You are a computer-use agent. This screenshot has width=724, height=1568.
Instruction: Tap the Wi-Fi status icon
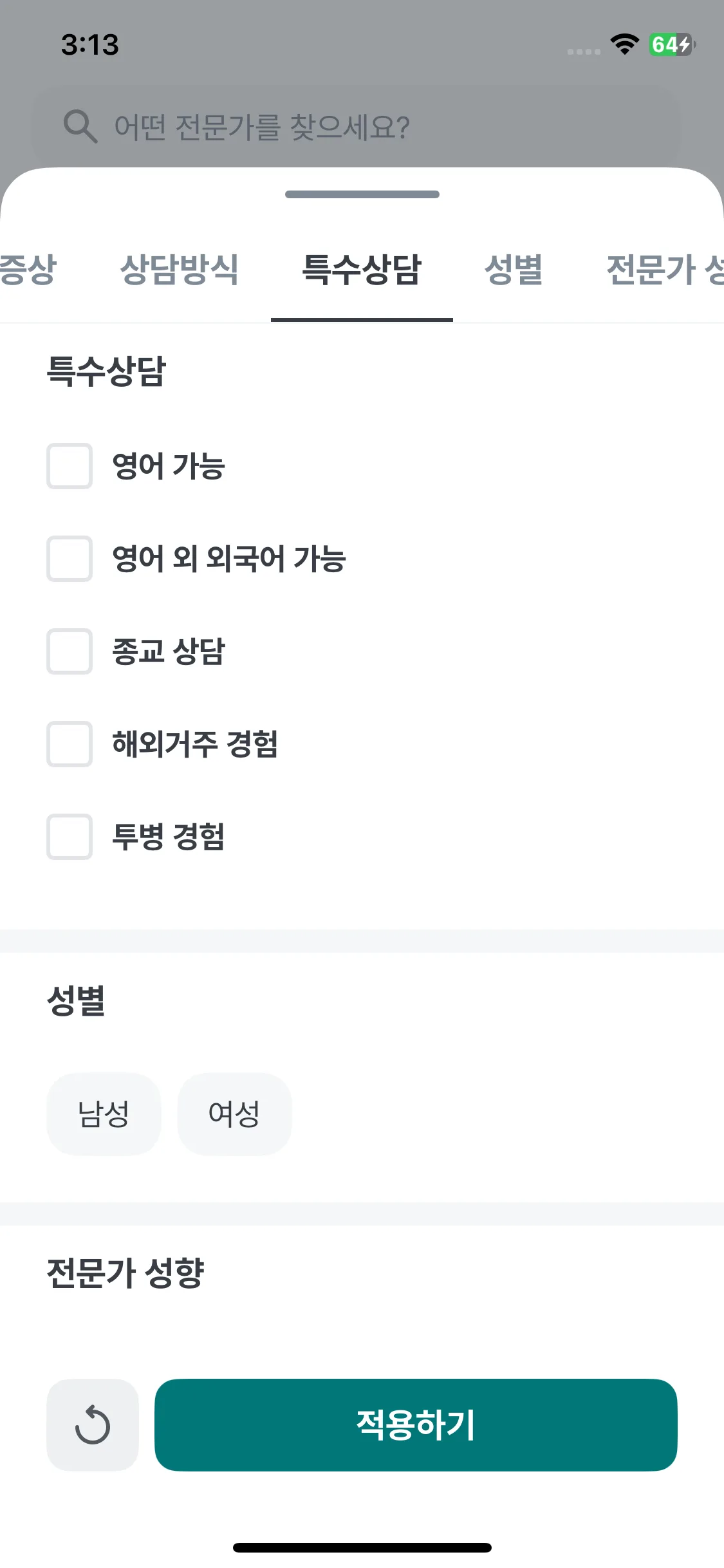[624, 44]
